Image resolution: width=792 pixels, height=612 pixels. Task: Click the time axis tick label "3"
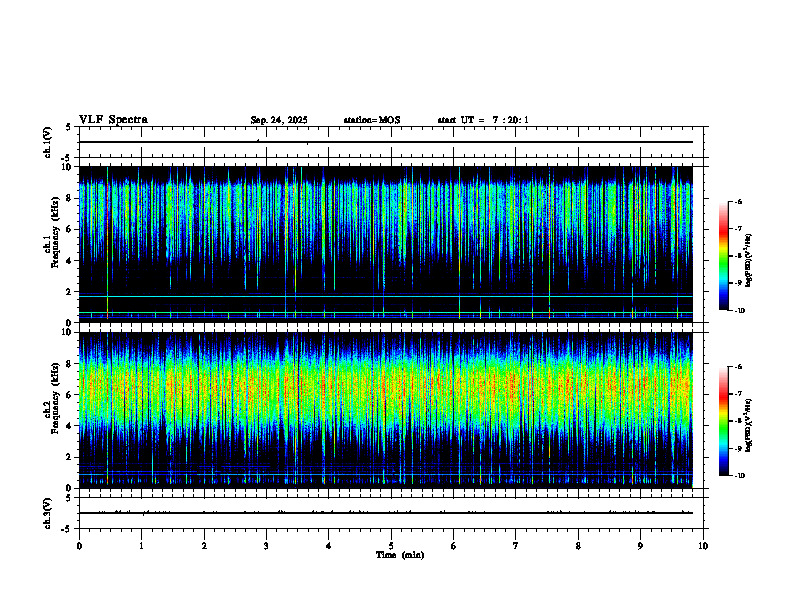tap(266, 546)
